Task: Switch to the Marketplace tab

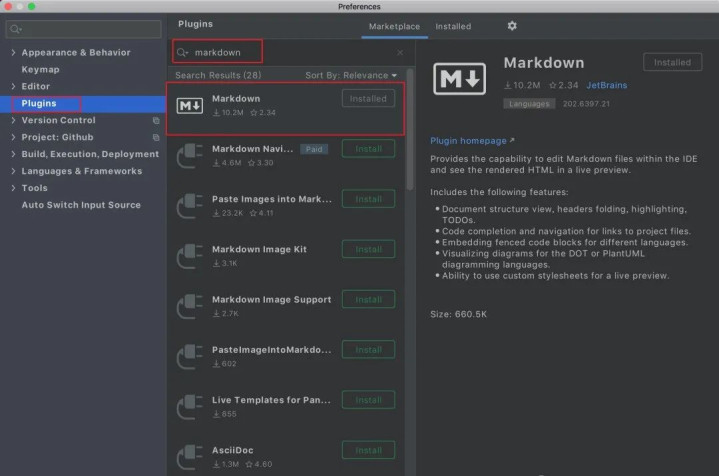Action: click(394, 25)
